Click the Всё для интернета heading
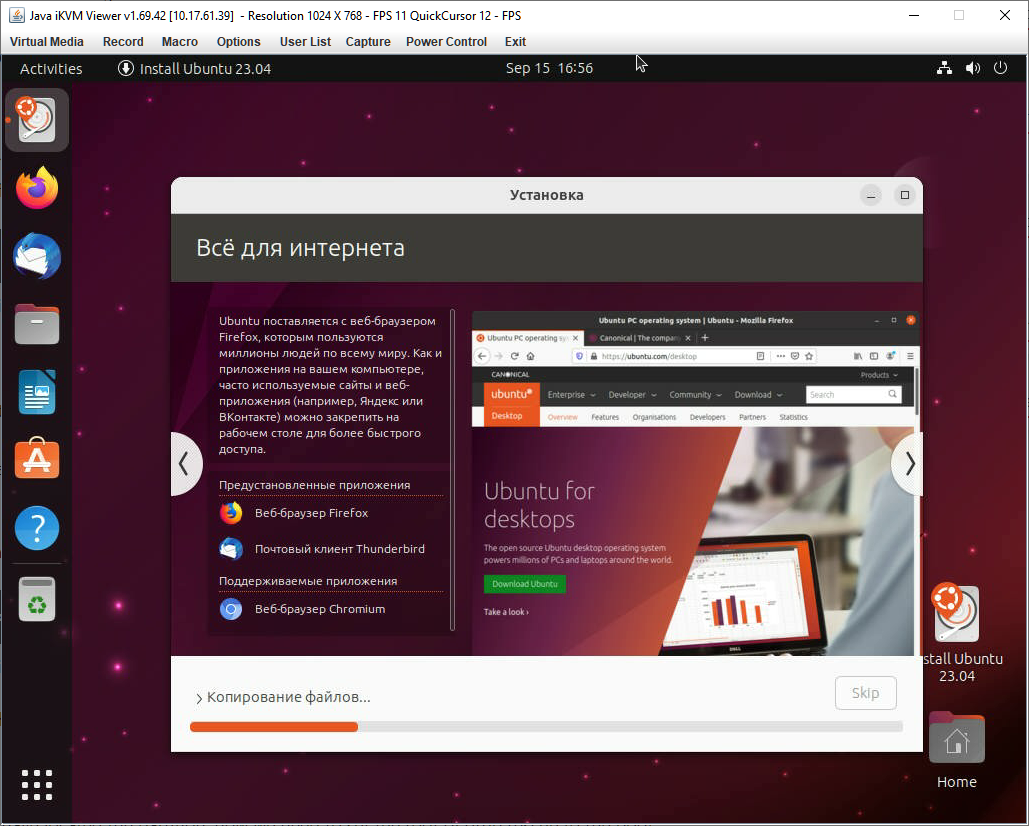The width and height of the screenshot is (1029, 826). [x=301, y=248]
